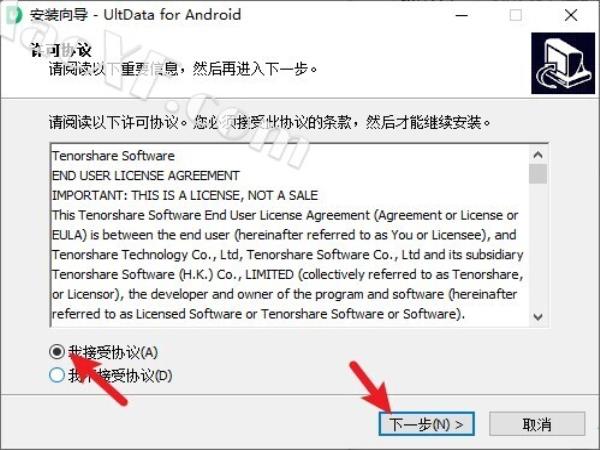Click the UltData app icon in title bar

(15, 15)
